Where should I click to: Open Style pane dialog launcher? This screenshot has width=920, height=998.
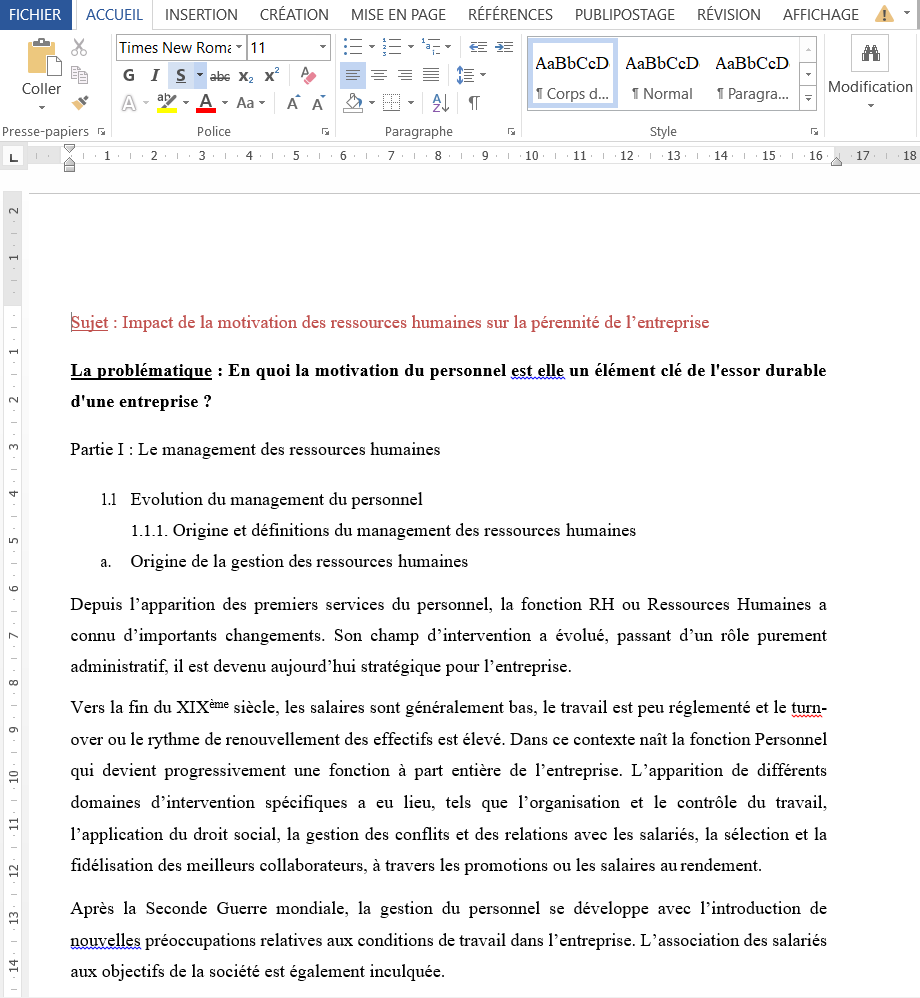coord(814,132)
